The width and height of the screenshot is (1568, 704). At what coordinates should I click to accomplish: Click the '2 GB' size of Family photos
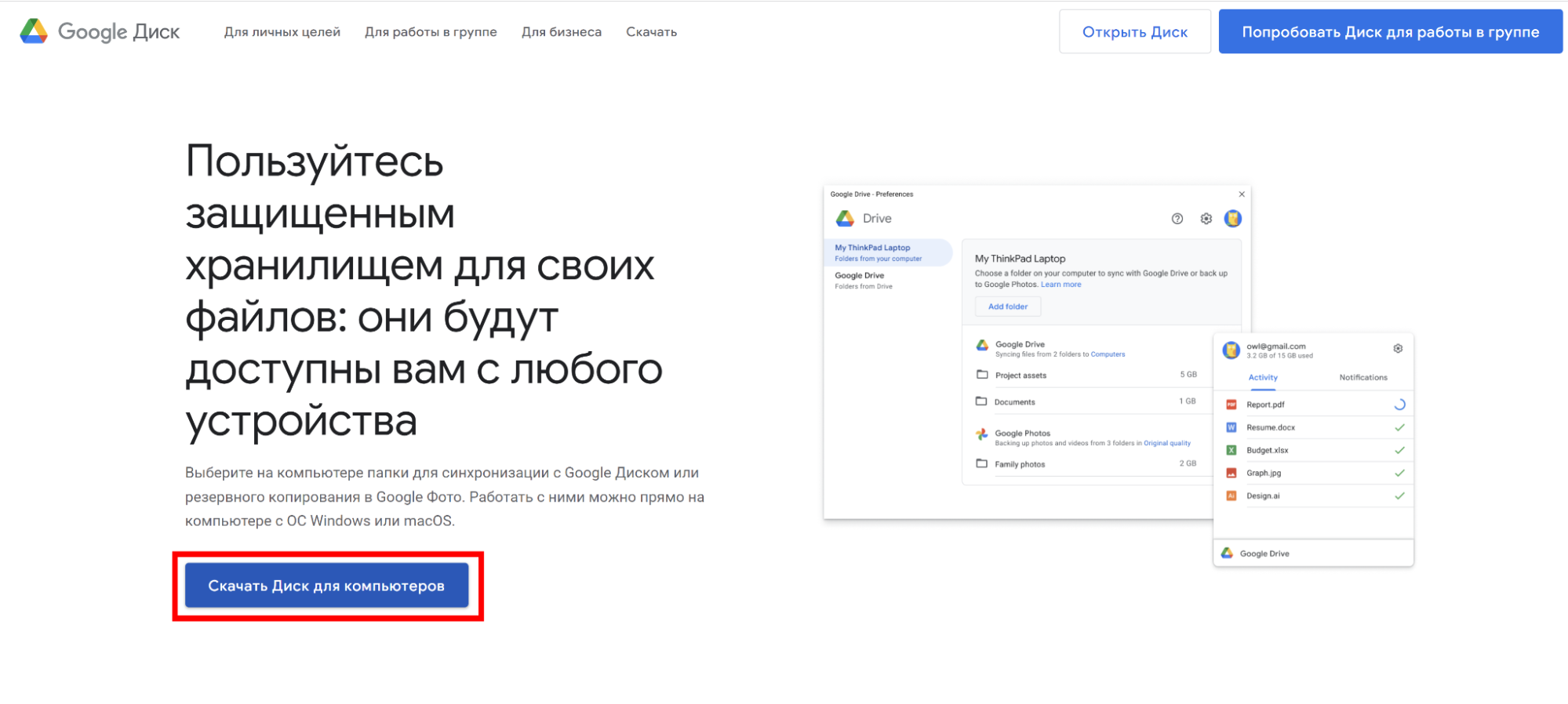(x=1188, y=463)
